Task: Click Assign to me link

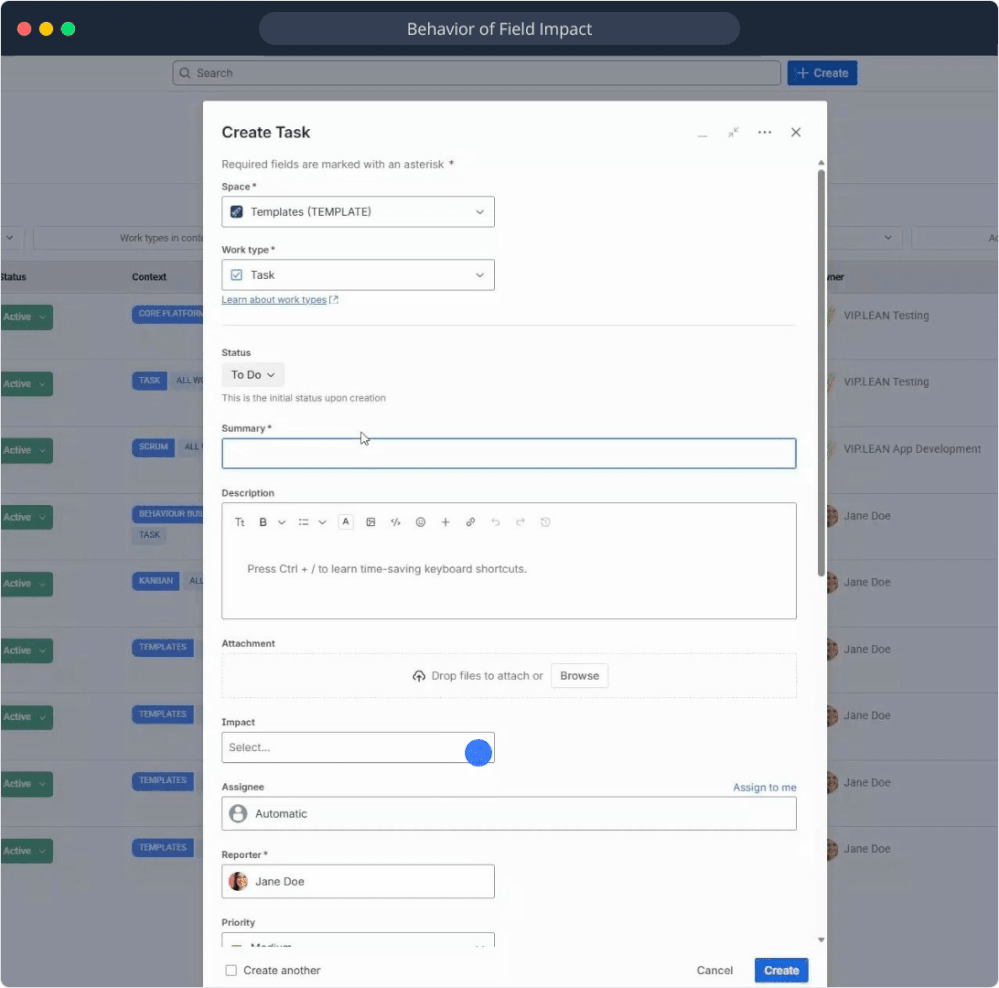Action: tap(764, 787)
